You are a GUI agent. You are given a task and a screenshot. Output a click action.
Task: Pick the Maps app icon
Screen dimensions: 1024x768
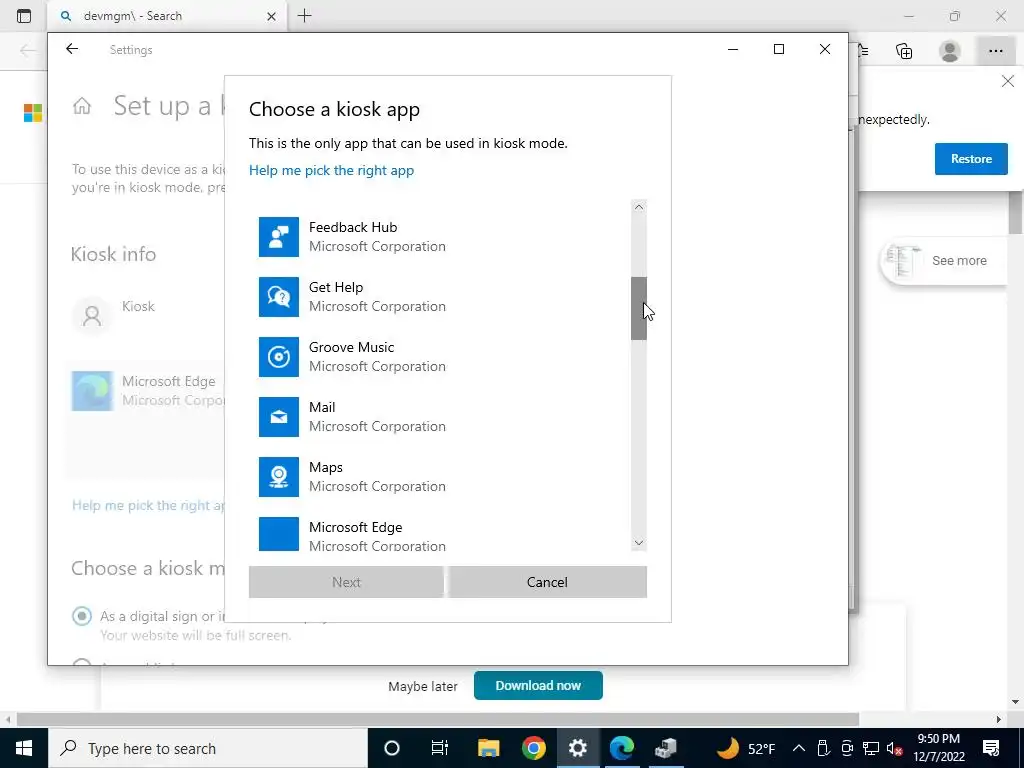point(279,477)
